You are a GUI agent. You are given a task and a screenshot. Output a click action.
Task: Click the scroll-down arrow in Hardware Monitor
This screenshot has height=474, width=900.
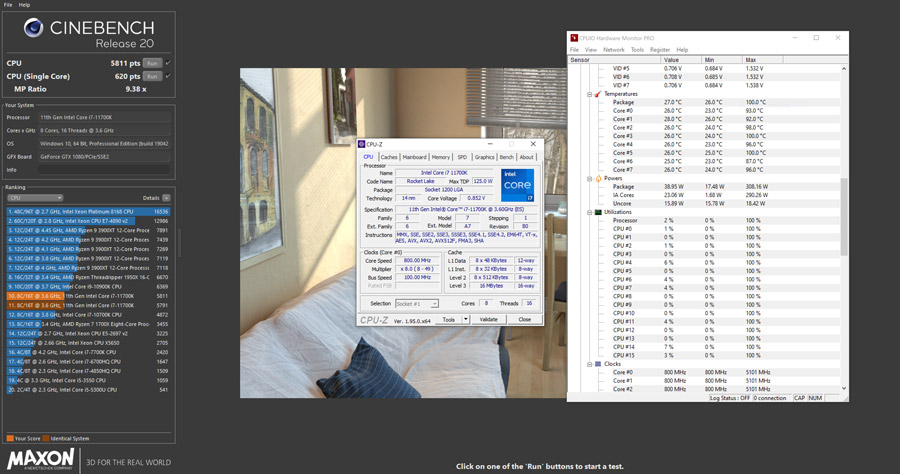[x=844, y=388]
